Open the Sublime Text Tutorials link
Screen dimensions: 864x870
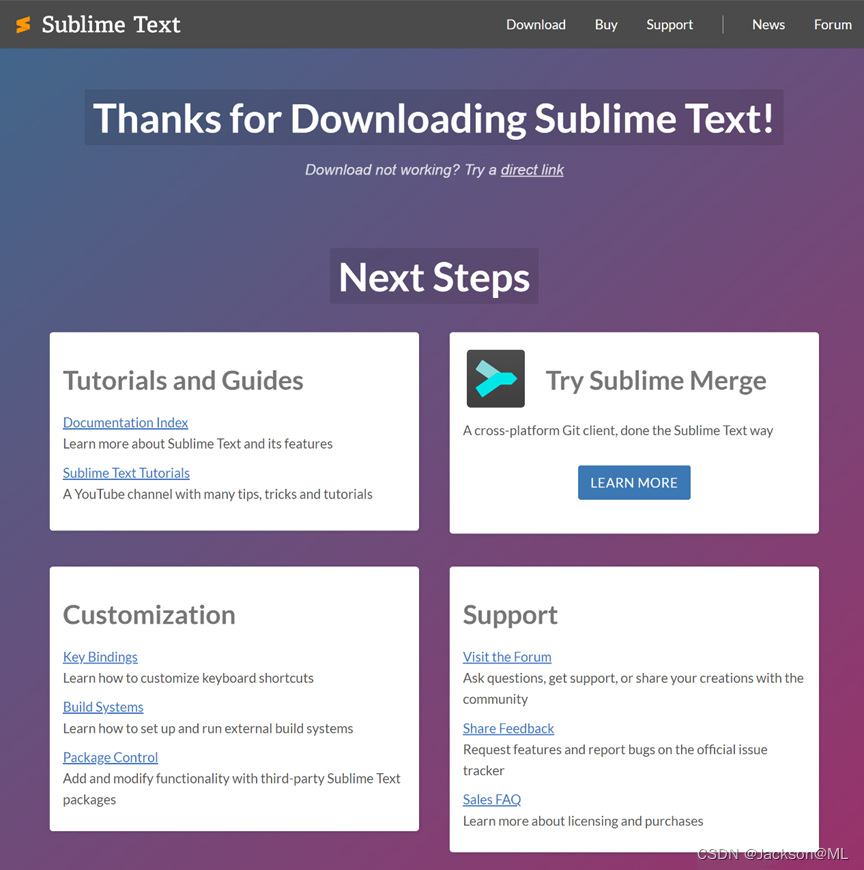126,473
